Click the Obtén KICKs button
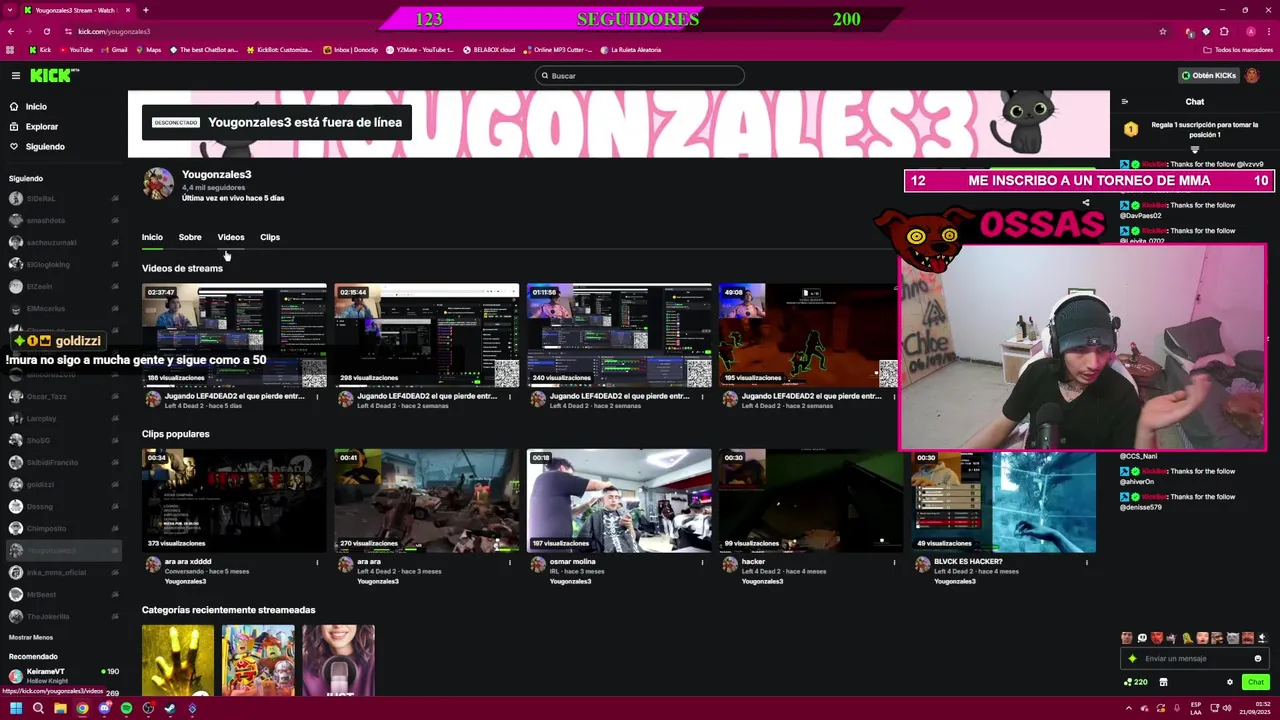This screenshot has width=1280, height=720. pos(1209,76)
